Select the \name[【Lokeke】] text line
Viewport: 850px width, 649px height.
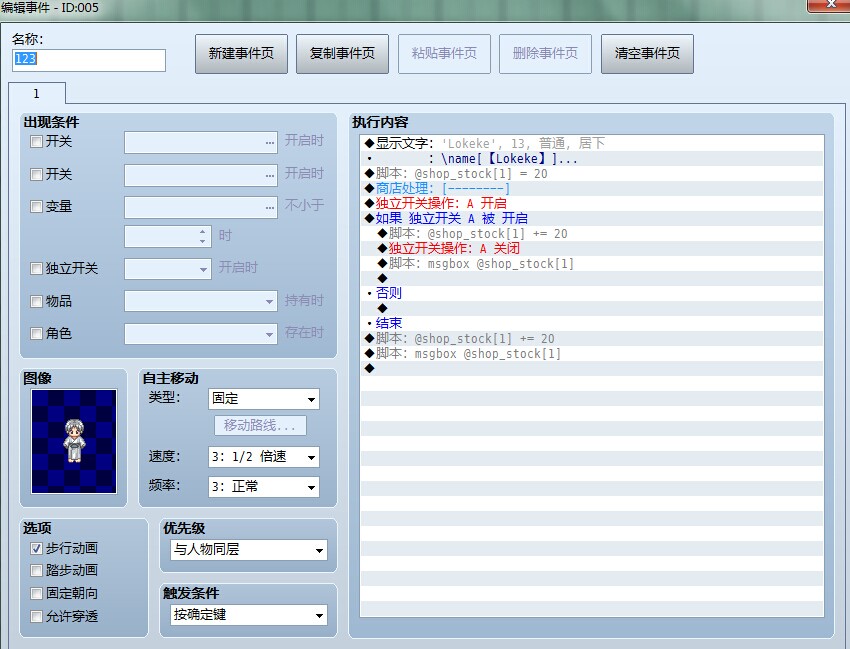592,158
